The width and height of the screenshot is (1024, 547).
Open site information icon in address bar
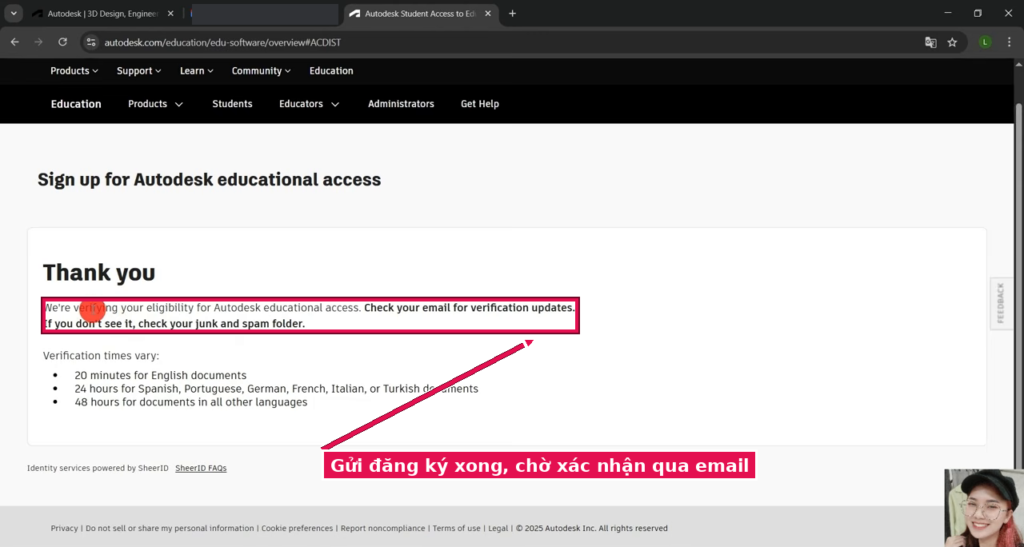click(91, 42)
